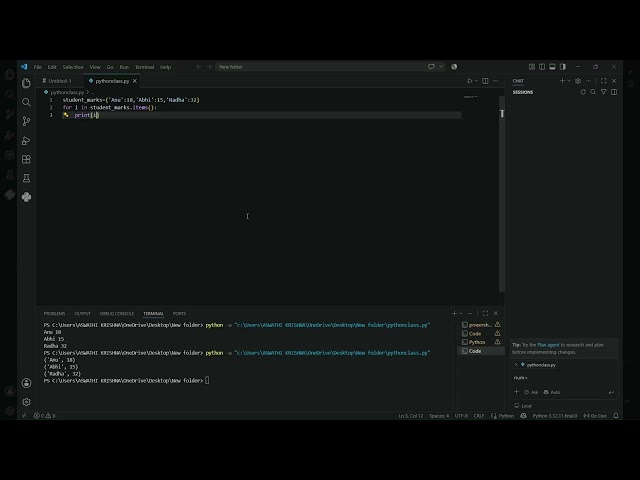Switch to the PORTS panel tab

click(179, 313)
